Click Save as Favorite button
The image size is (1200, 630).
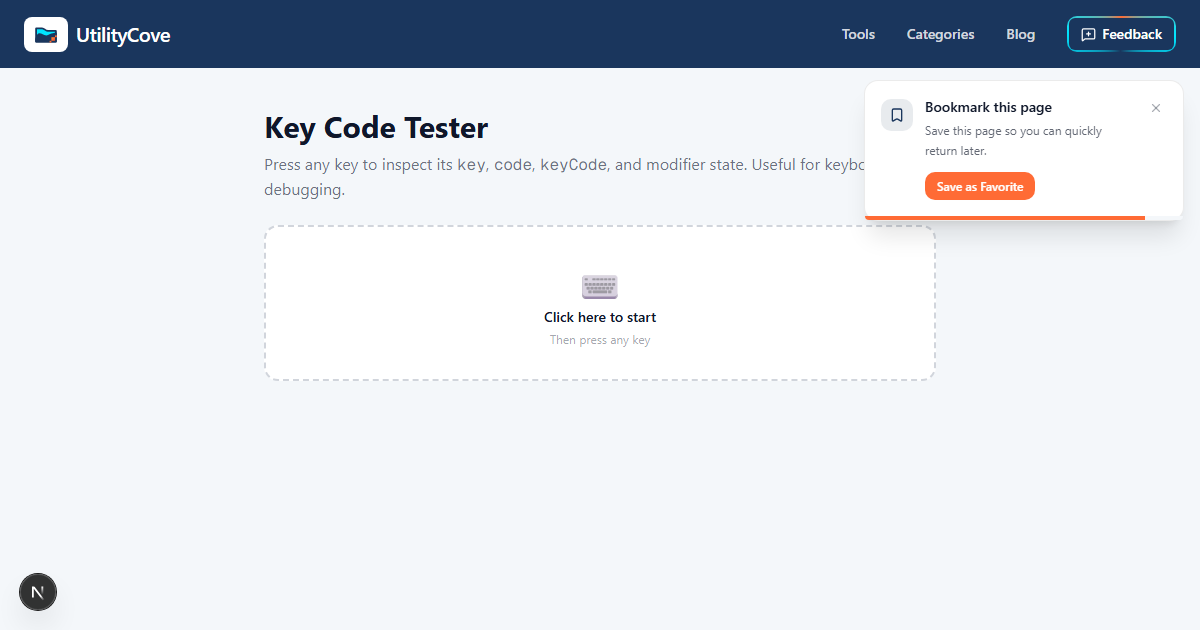point(980,187)
